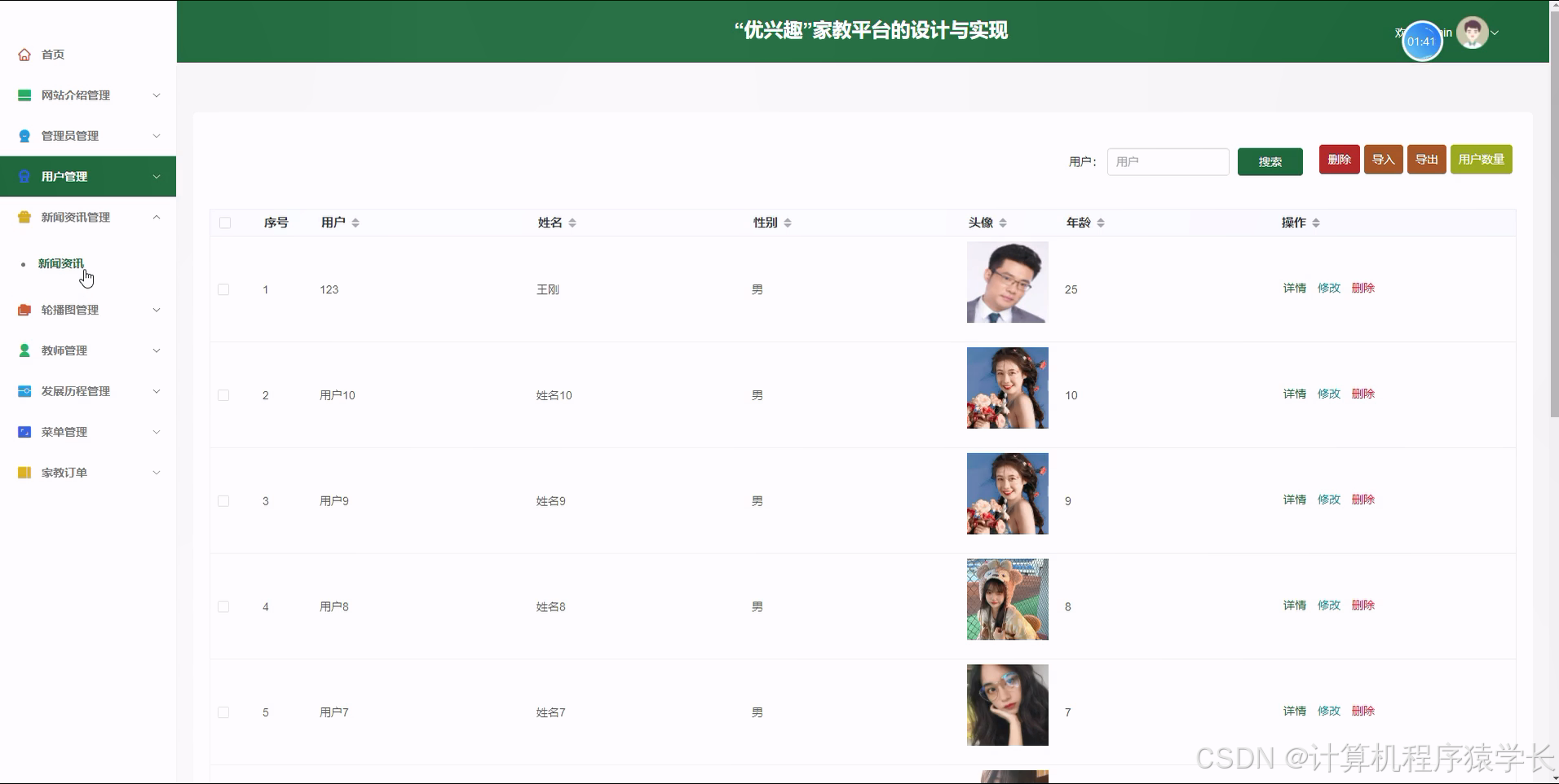Click the 详情 link for 用户8
This screenshot has height=784, width=1559.
point(1294,606)
